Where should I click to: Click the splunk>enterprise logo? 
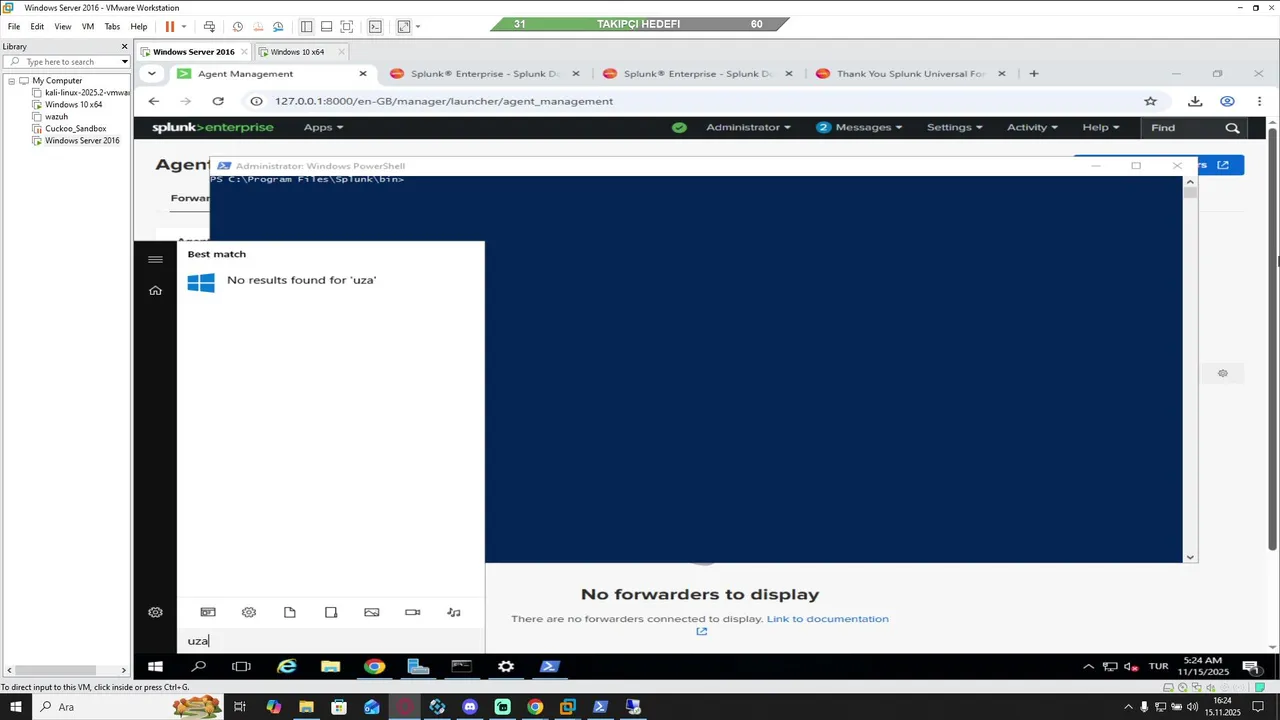click(212, 127)
